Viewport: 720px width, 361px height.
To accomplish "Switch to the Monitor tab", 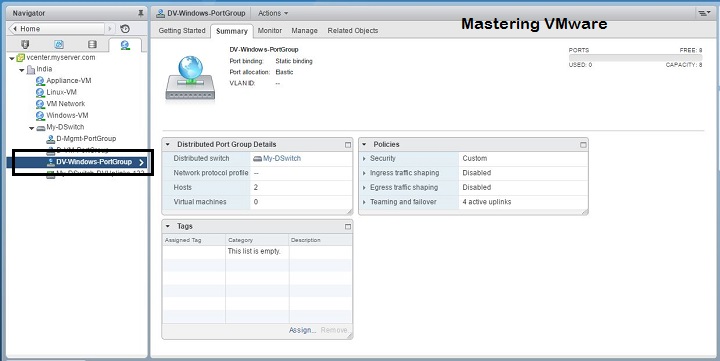I will (270, 30).
